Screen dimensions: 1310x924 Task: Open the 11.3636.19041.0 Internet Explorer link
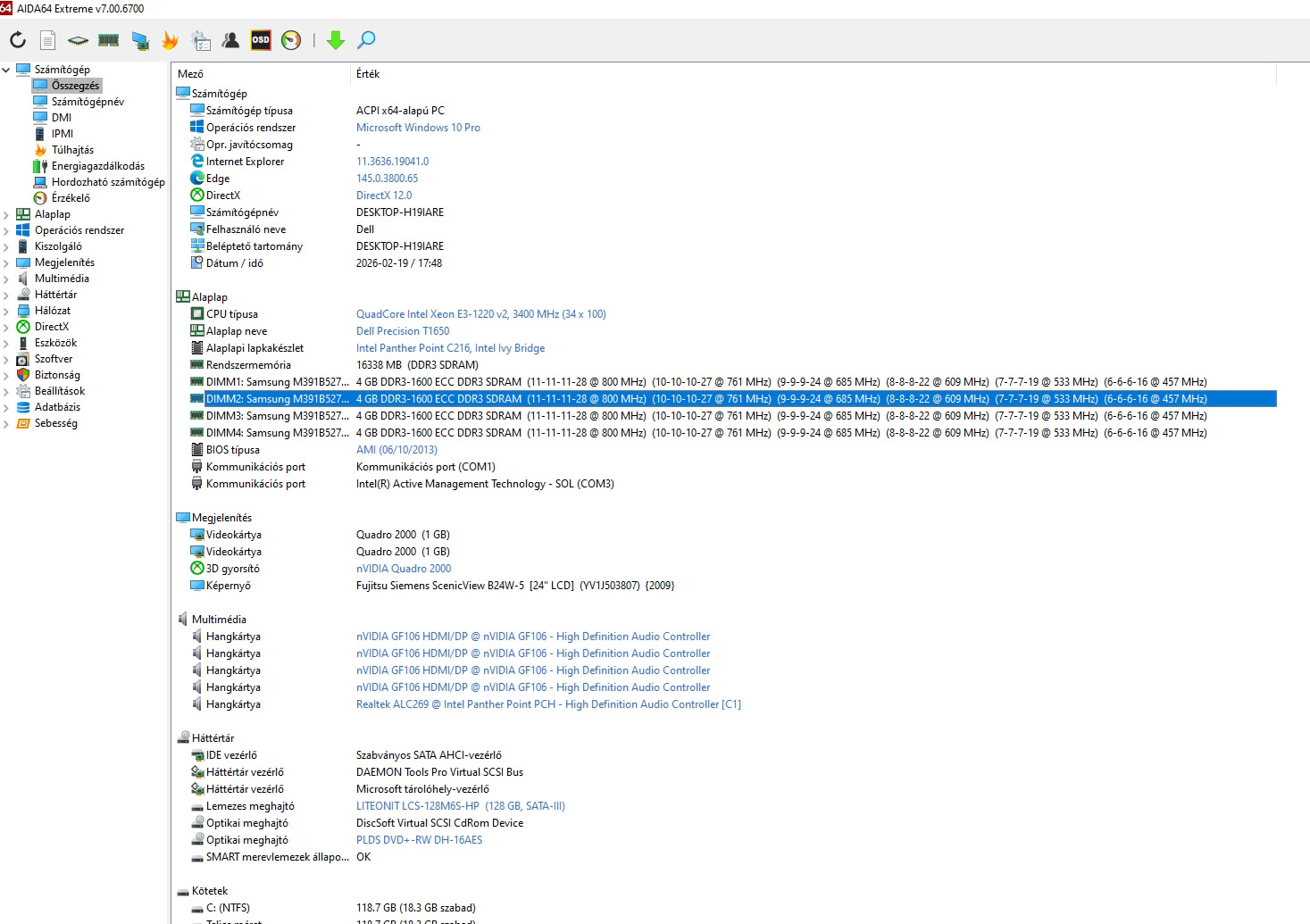392,162
